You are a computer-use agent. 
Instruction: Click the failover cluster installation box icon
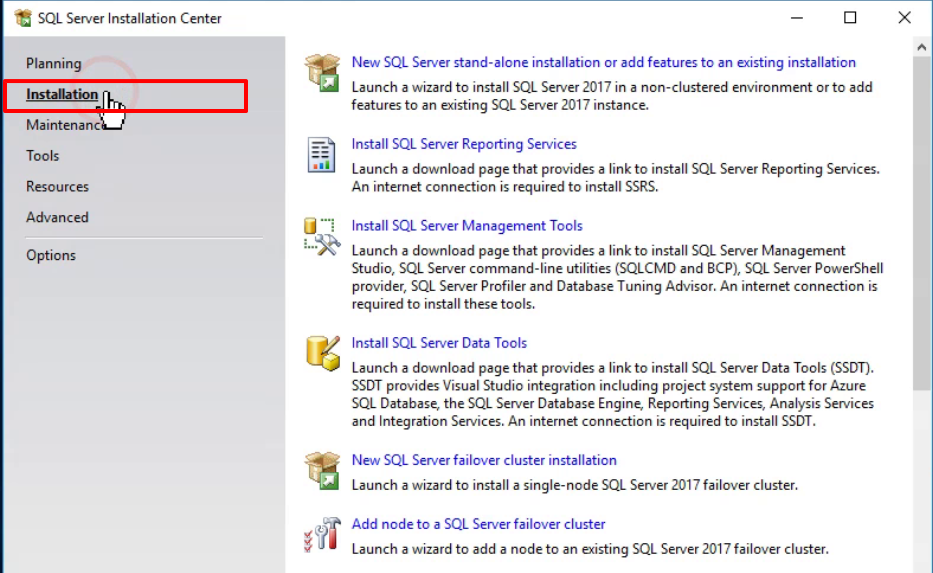point(322,471)
